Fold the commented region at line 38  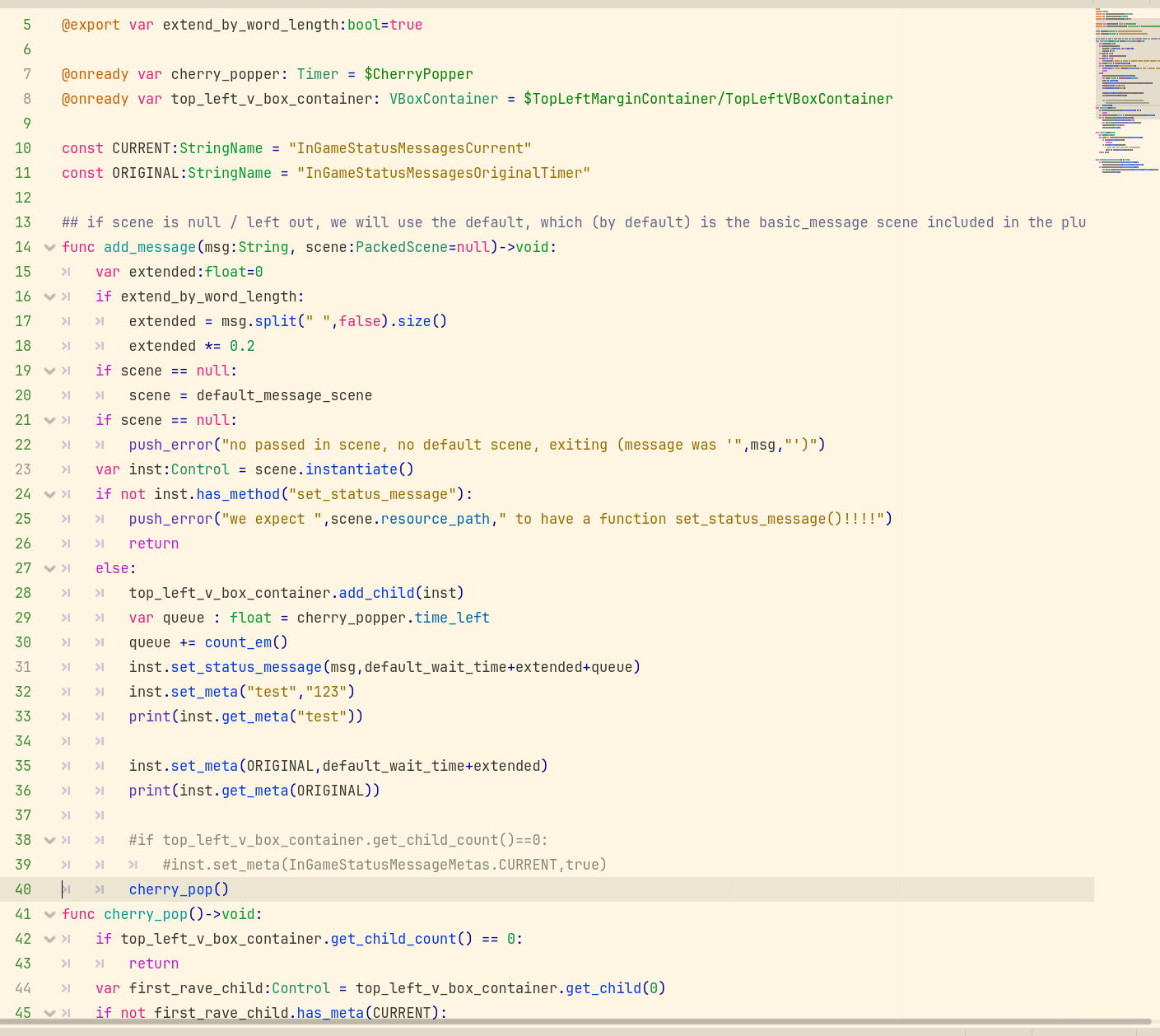tap(49, 840)
